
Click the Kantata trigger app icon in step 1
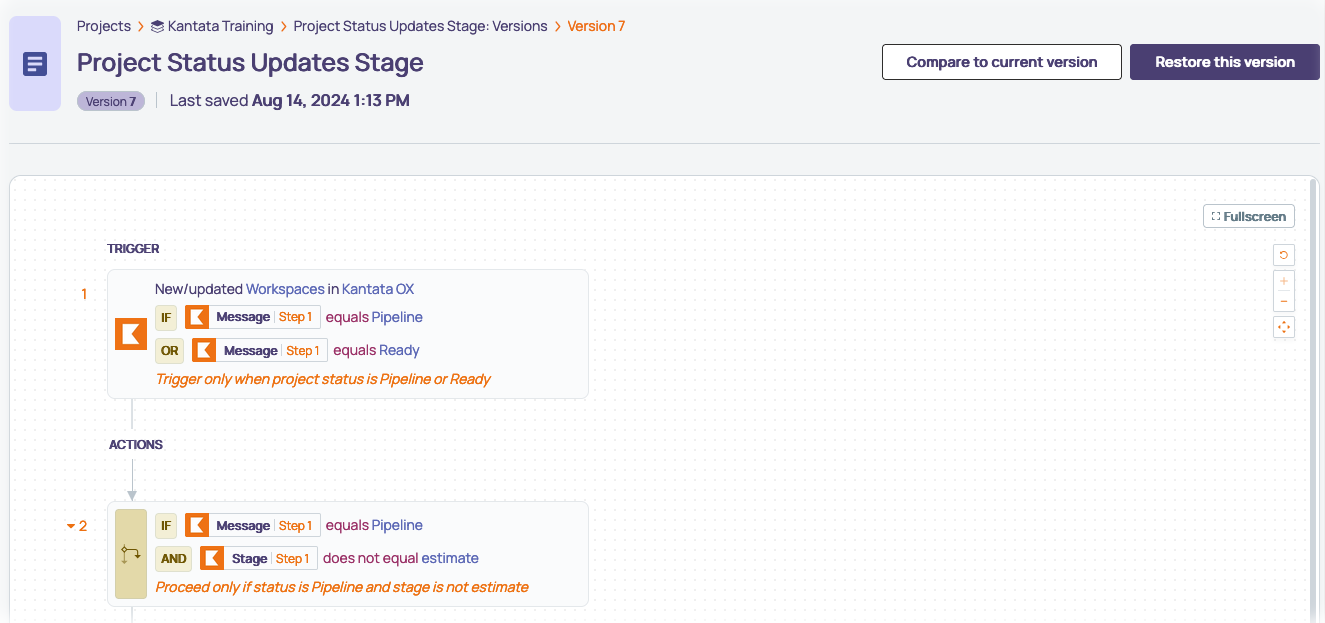point(131,334)
